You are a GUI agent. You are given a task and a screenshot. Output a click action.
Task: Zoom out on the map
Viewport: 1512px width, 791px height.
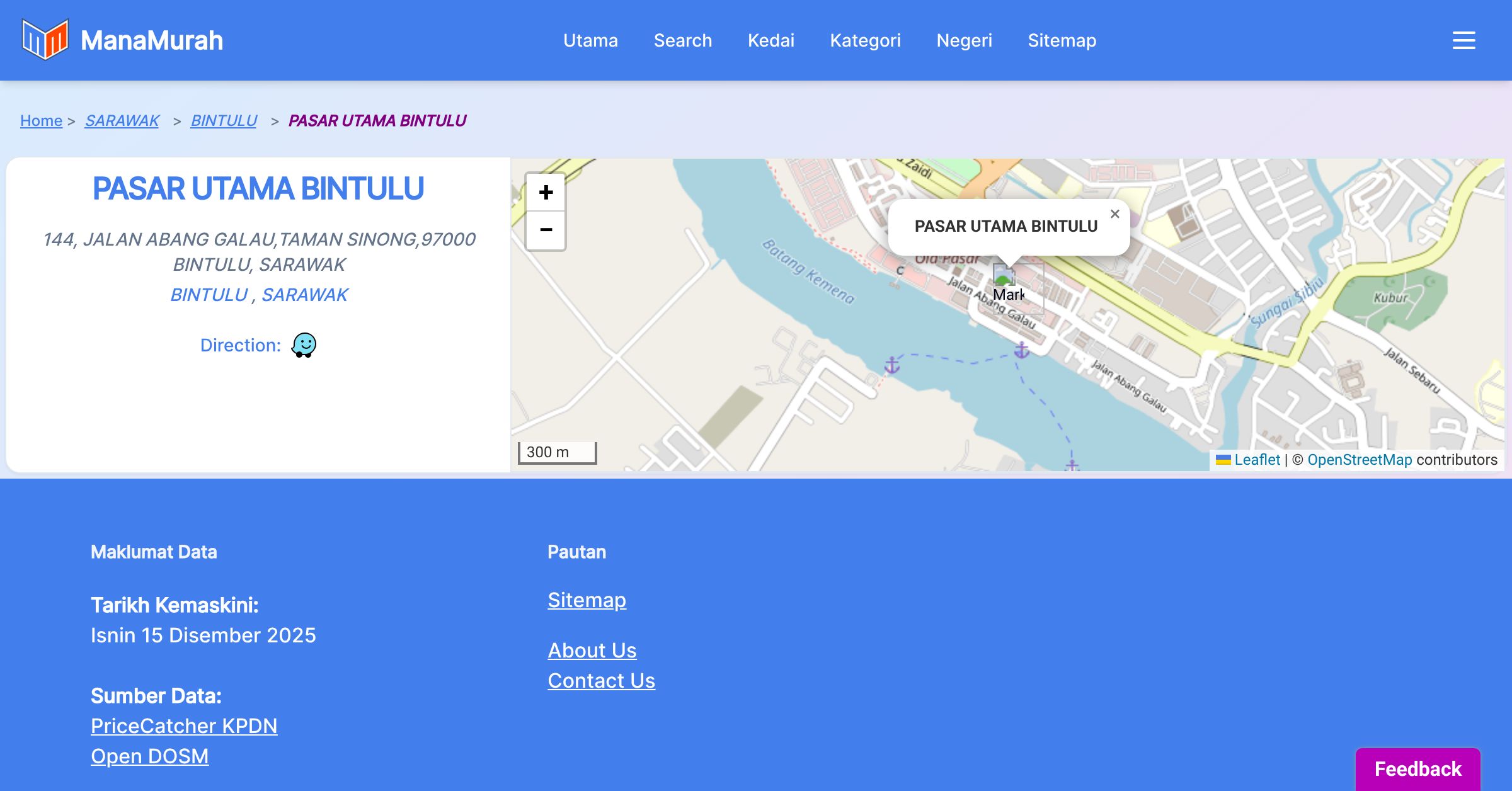coord(546,230)
